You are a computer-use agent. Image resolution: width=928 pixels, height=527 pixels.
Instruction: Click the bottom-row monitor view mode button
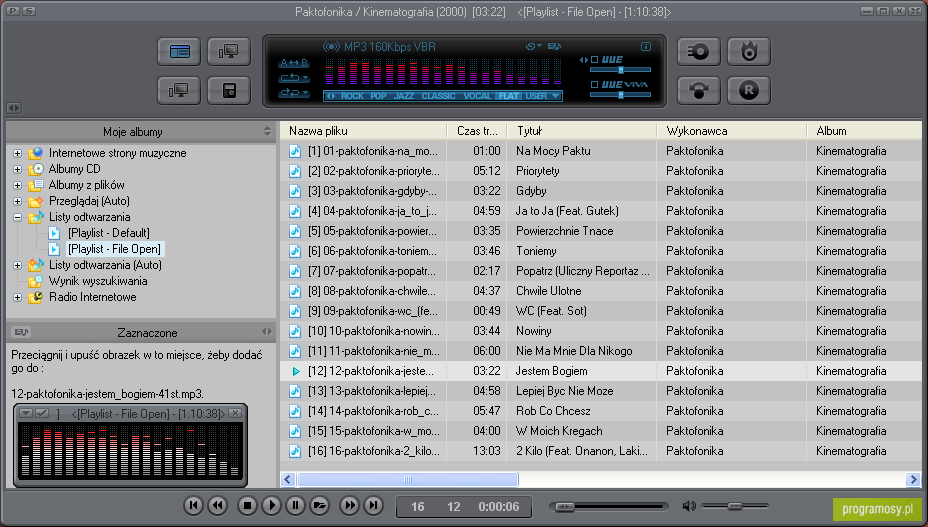coord(179,91)
